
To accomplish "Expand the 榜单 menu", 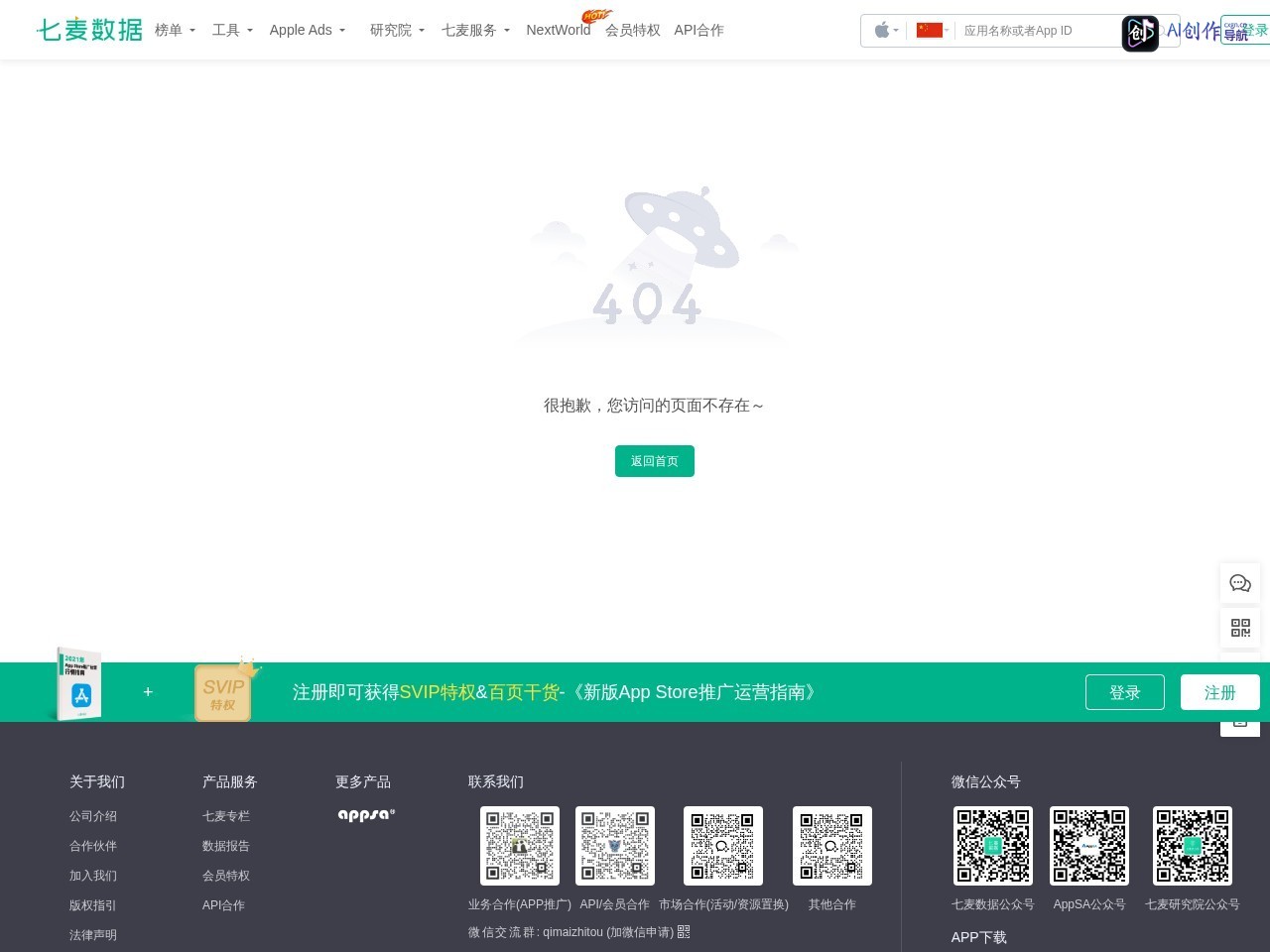I will 176,30.
